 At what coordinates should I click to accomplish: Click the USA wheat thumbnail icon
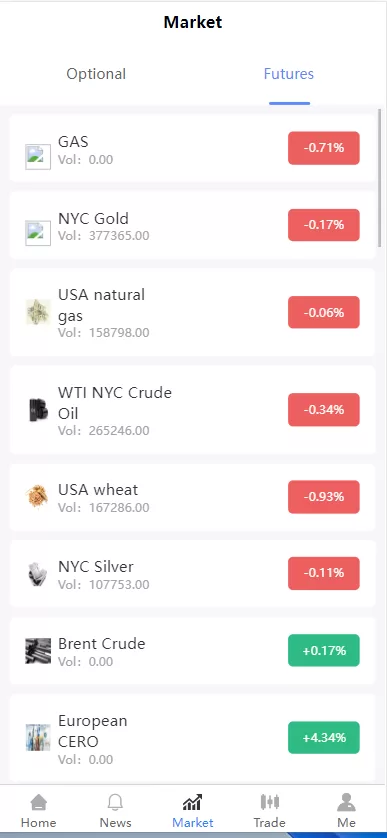[x=38, y=497]
